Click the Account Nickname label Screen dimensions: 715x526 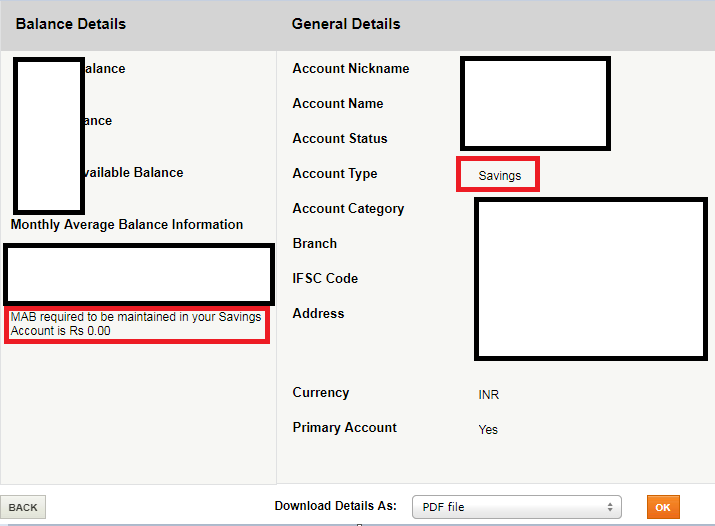click(x=351, y=69)
